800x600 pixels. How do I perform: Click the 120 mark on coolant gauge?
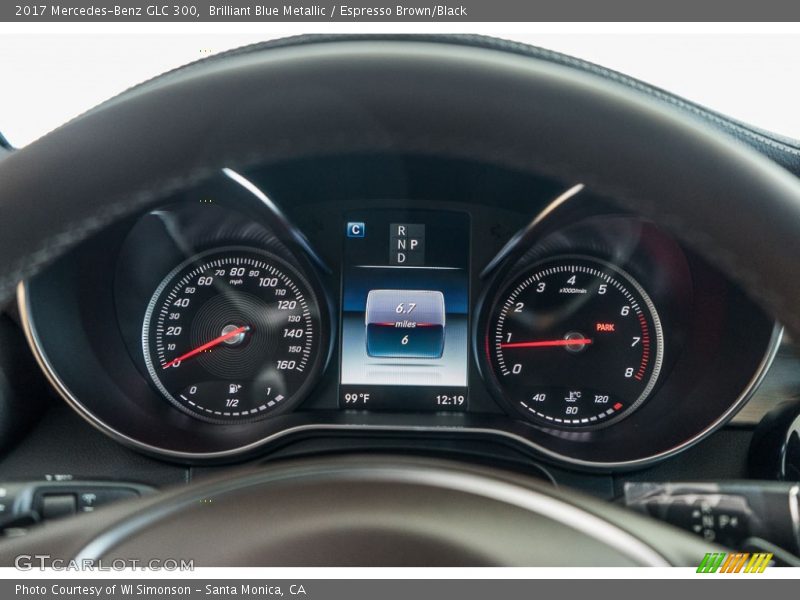[x=601, y=399]
